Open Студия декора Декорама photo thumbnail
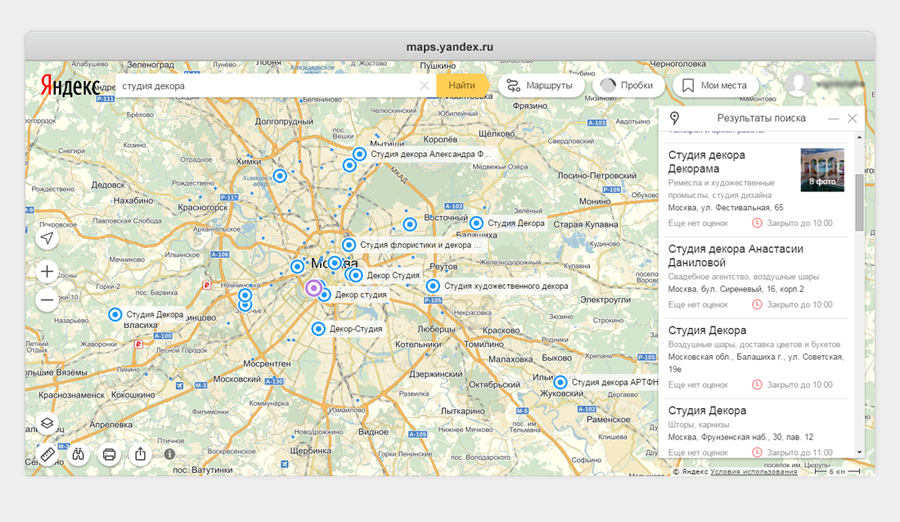 coord(822,170)
